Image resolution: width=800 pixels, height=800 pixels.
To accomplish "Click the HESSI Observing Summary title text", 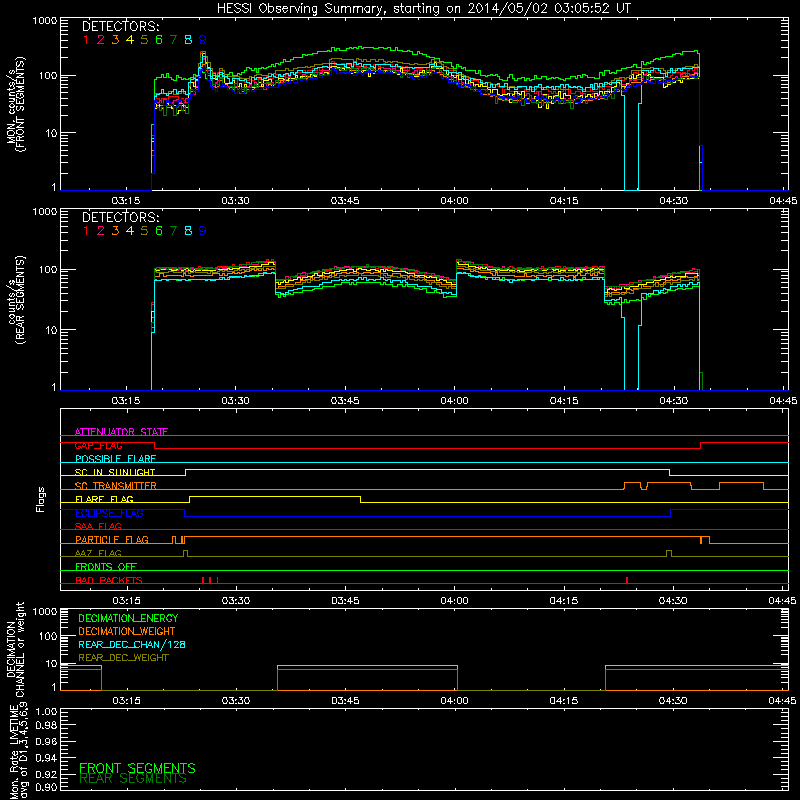I will pos(423,8).
